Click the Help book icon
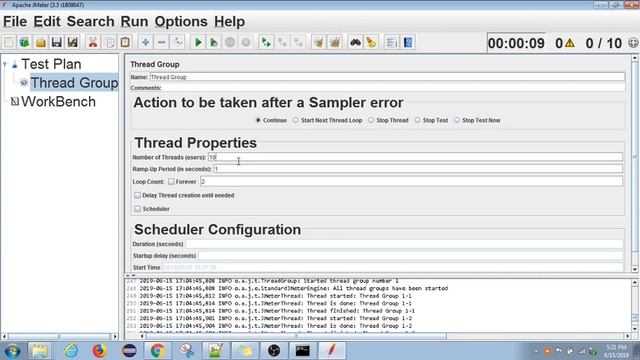The image size is (640, 360). coord(408,42)
